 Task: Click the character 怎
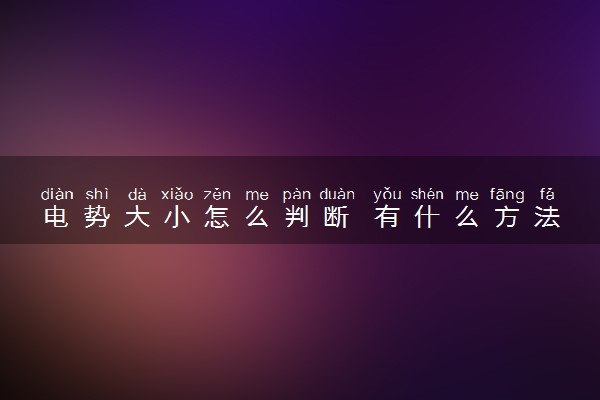tap(217, 217)
